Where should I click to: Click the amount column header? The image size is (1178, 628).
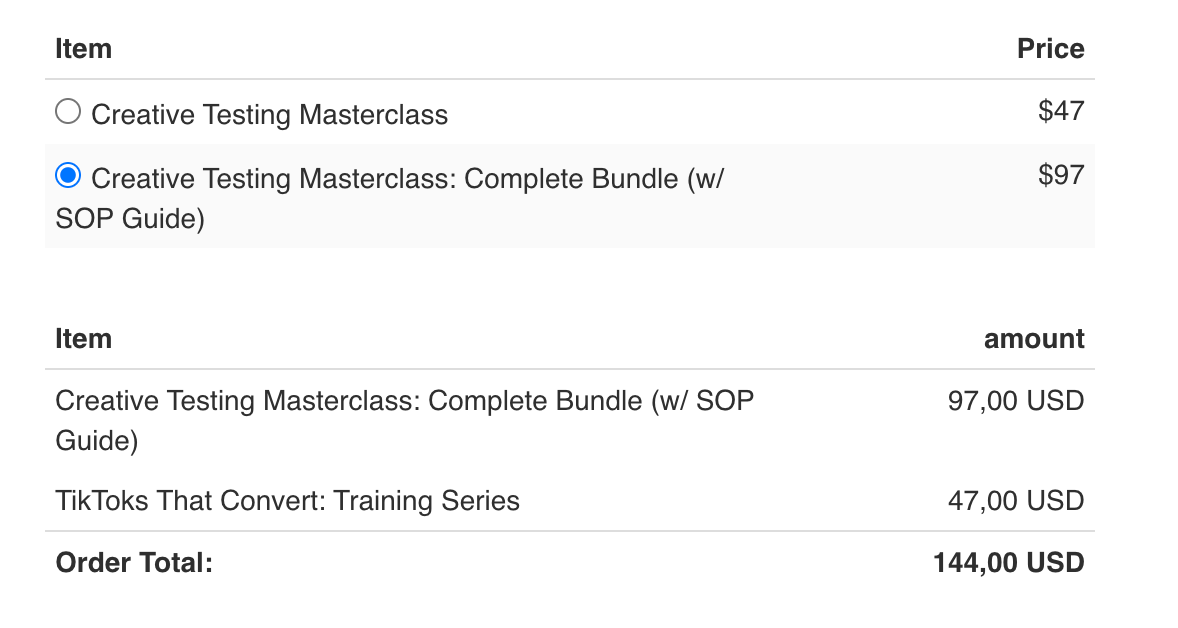coord(1034,339)
